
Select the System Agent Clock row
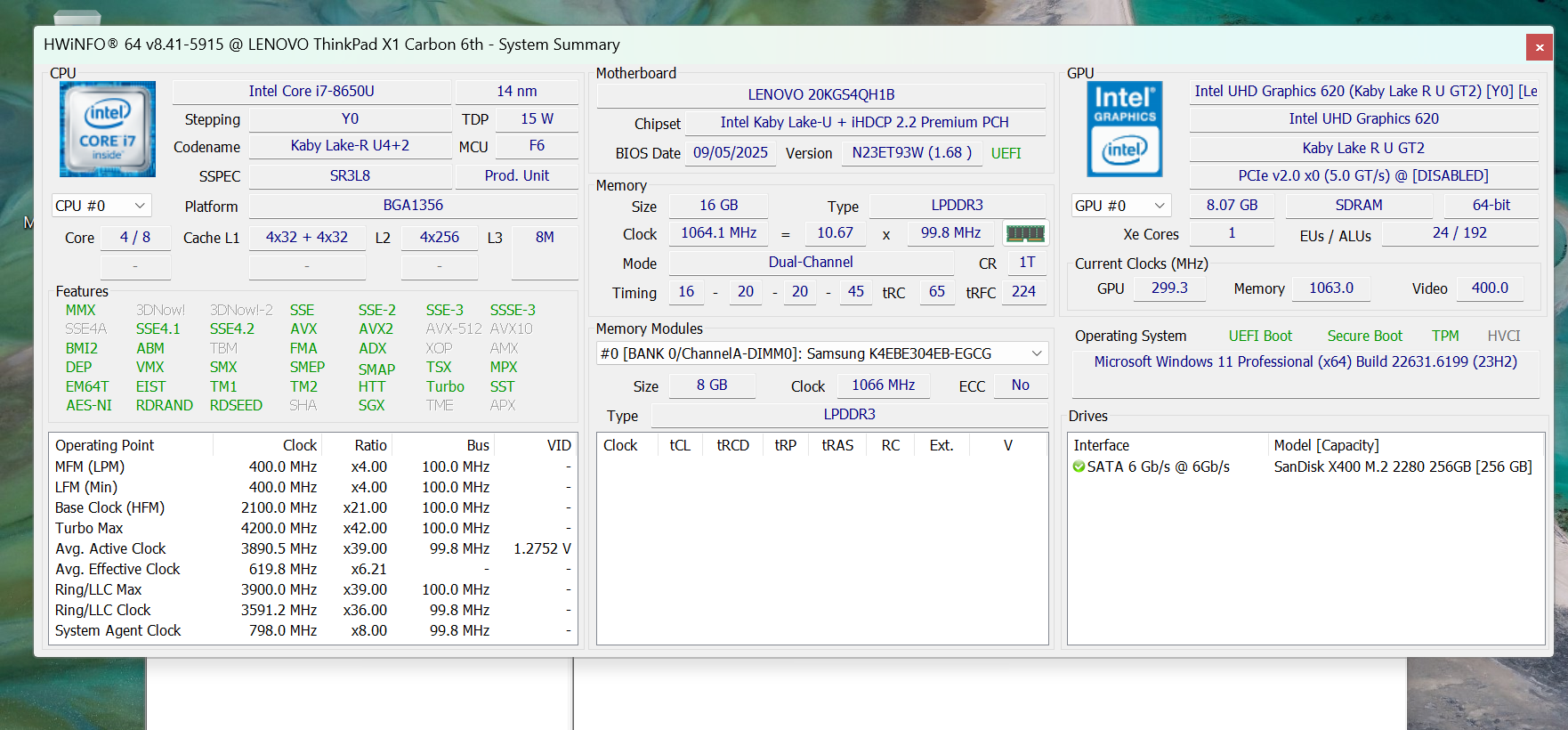(x=313, y=630)
